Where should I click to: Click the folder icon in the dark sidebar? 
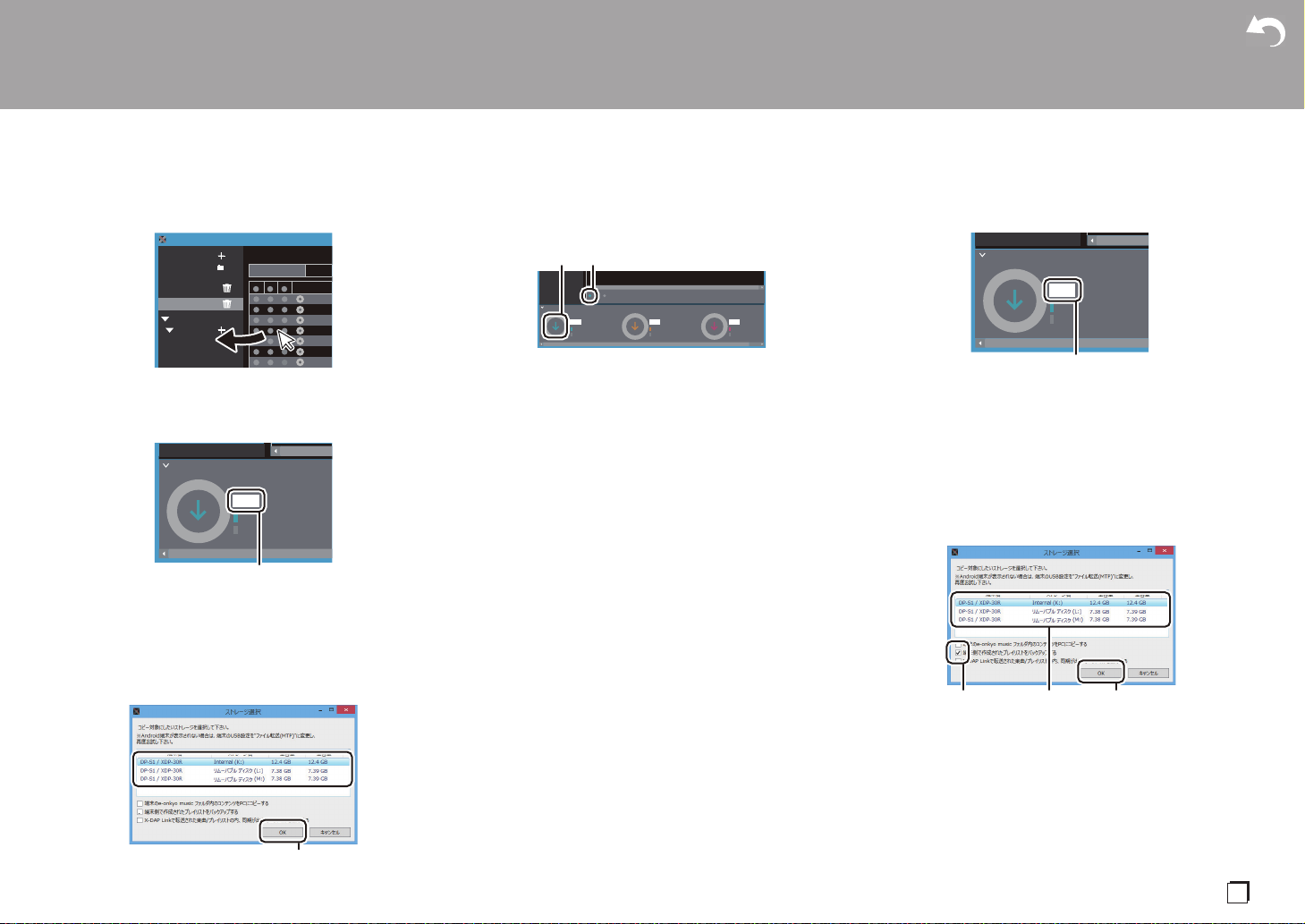pos(220,267)
